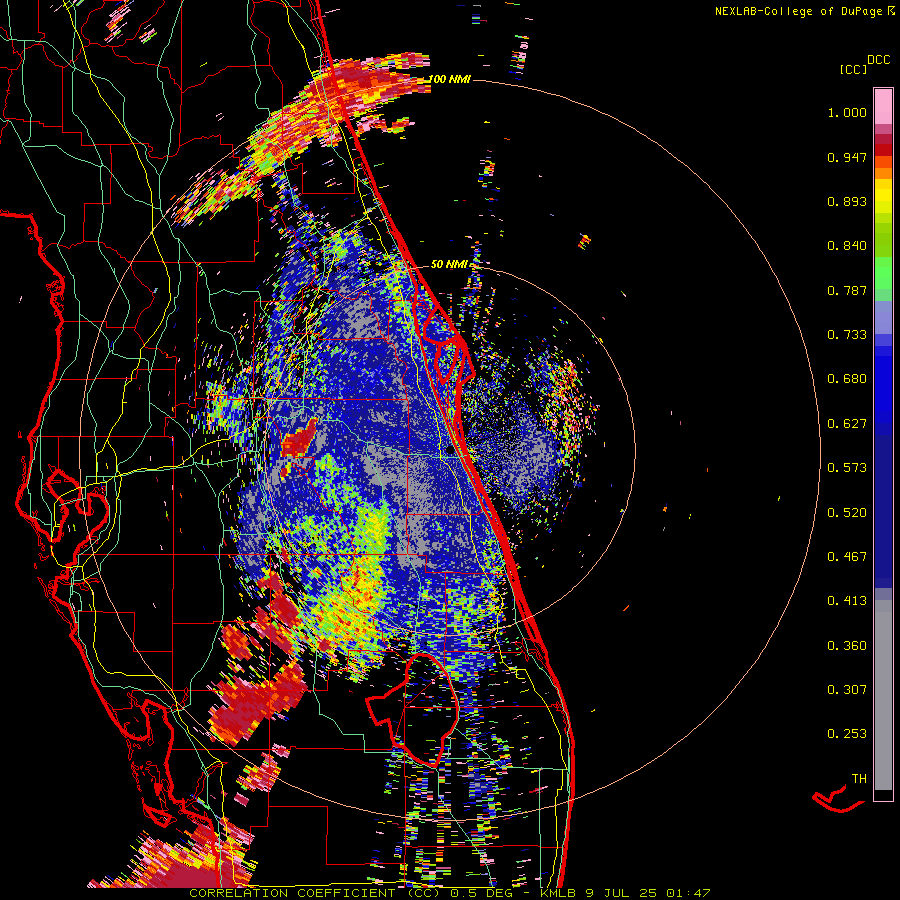This screenshot has height=900, width=900.
Task: Click the yellow band of the color bar
Action: pyautogui.click(x=883, y=196)
